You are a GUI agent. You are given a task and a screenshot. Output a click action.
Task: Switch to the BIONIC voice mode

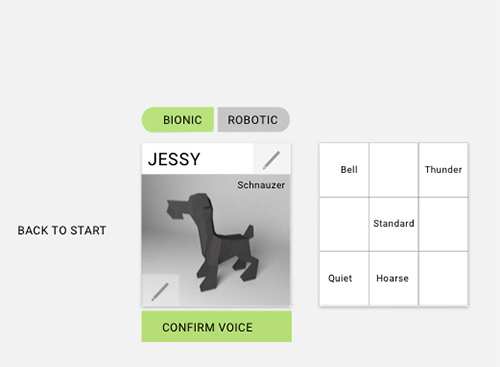178,120
